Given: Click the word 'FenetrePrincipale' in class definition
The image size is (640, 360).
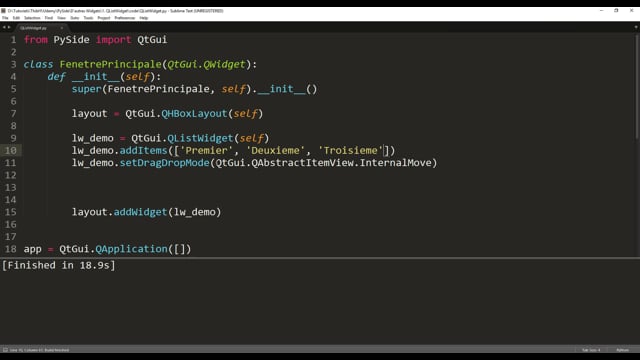Looking at the screenshot, I should 111,64.
